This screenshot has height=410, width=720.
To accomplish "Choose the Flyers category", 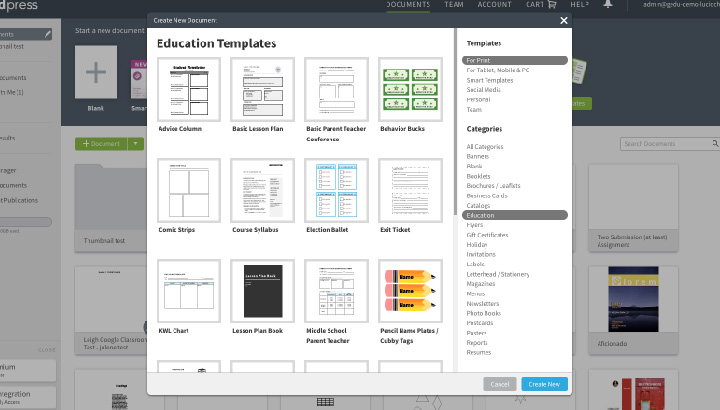I will 474,225.
